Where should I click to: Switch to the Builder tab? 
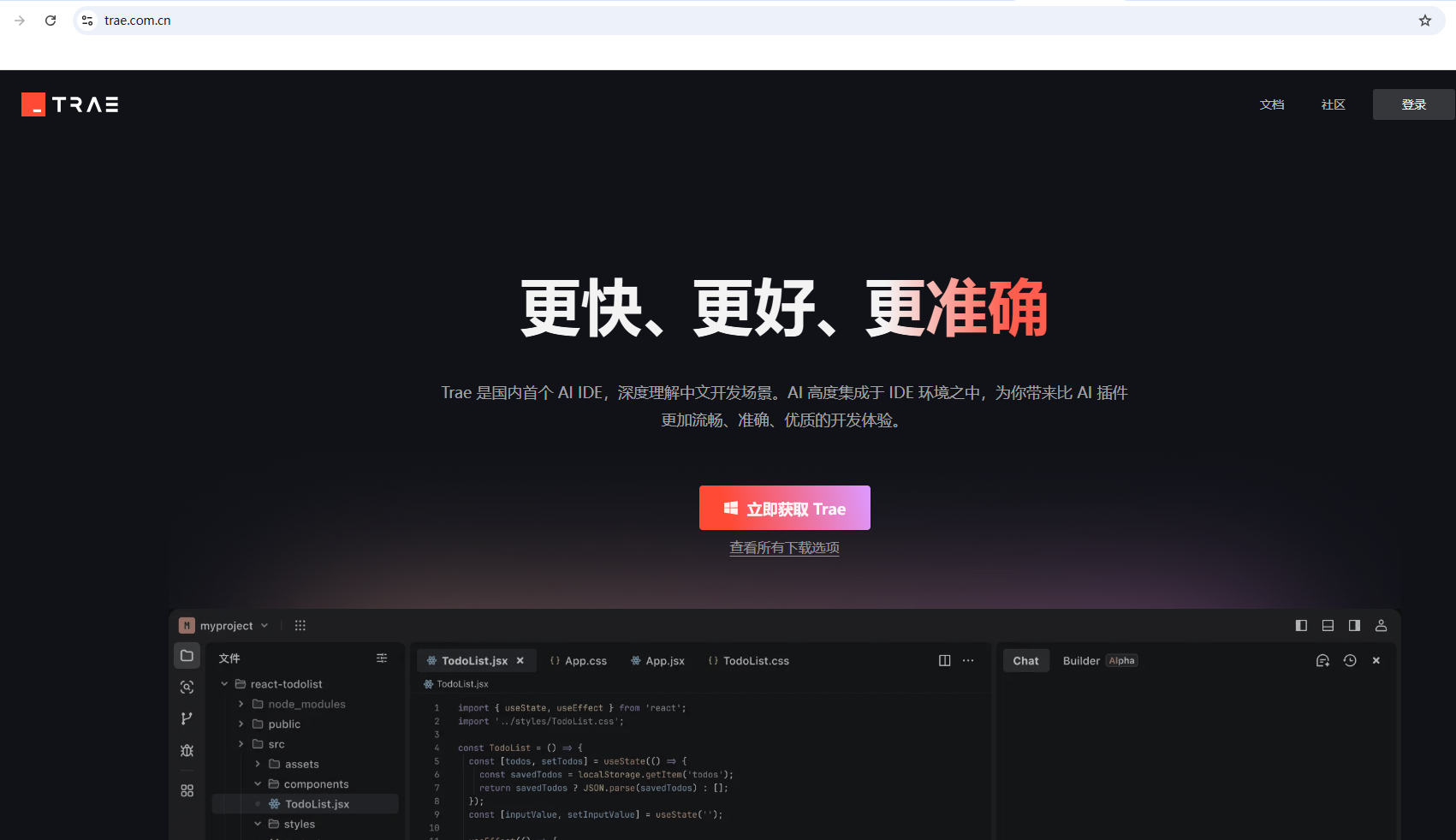coord(1081,661)
